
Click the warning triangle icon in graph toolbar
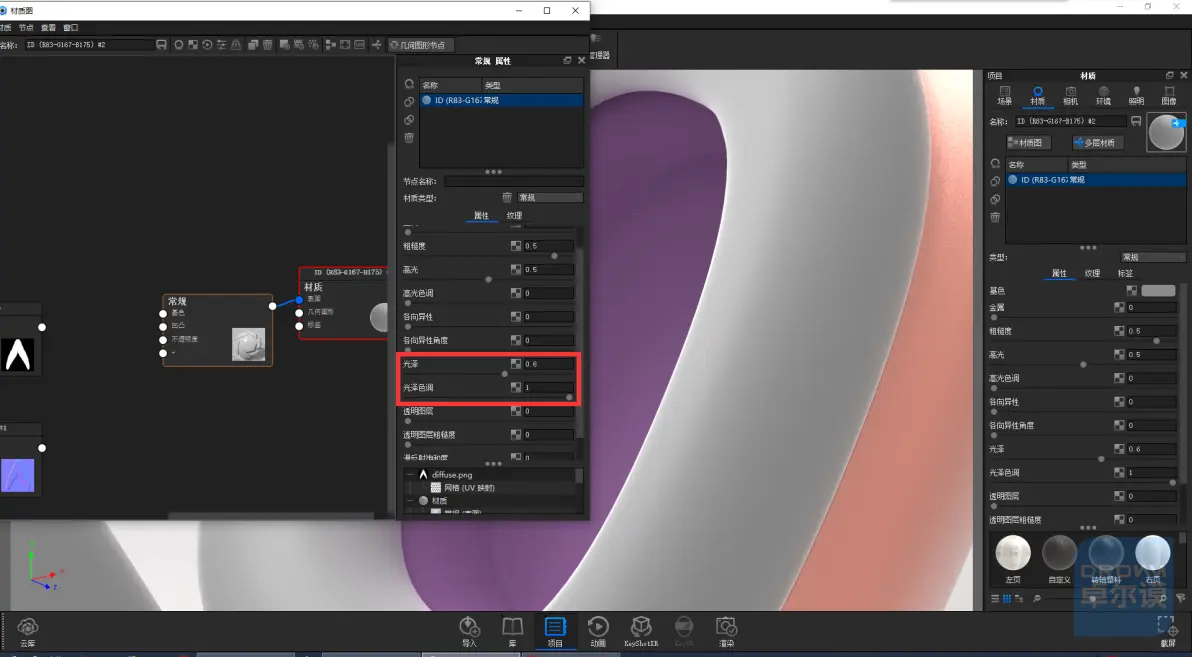click(x=236, y=45)
